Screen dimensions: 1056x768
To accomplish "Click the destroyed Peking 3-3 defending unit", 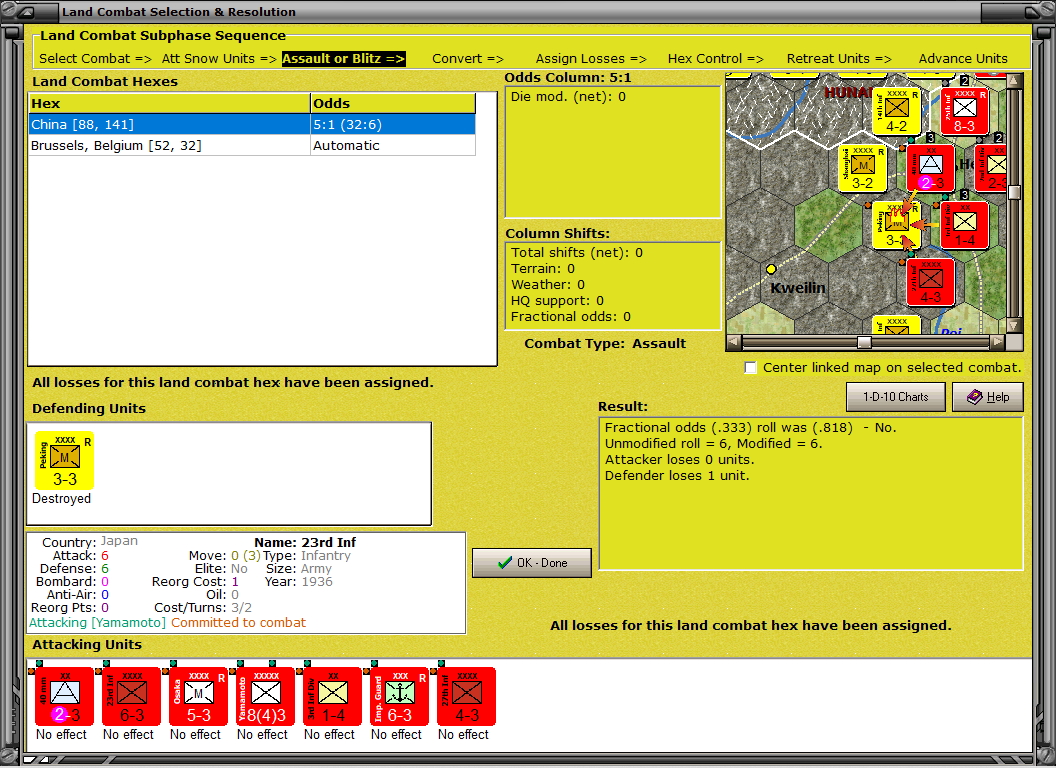I will [65, 461].
